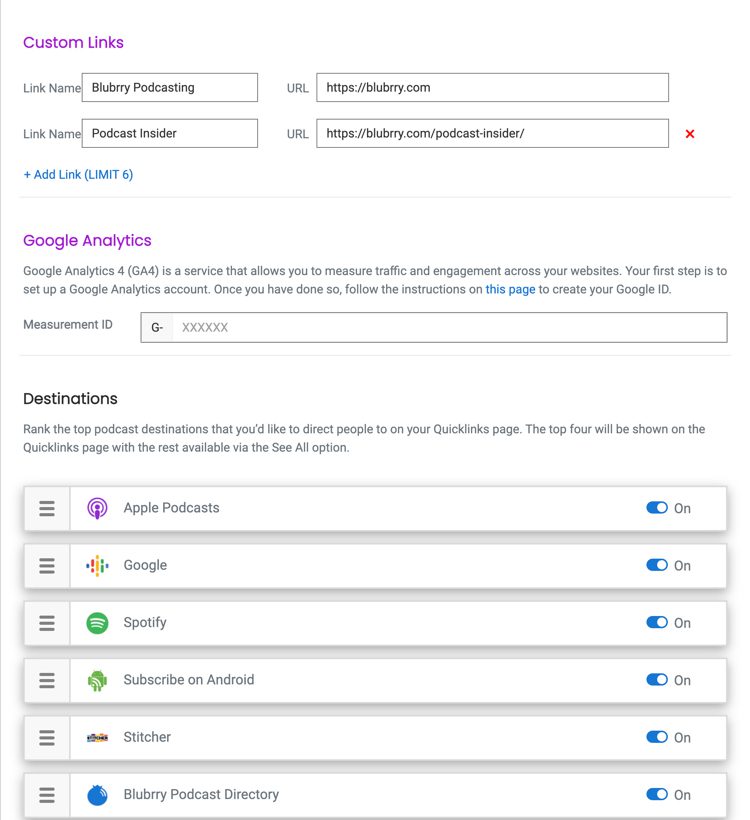Focus the Podcast Insider link name field

169,133
